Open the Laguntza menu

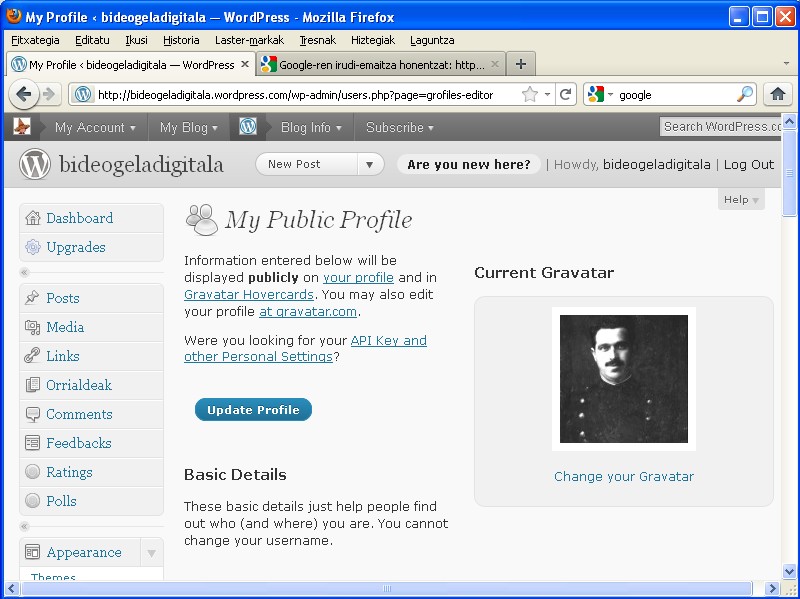point(432,40)
